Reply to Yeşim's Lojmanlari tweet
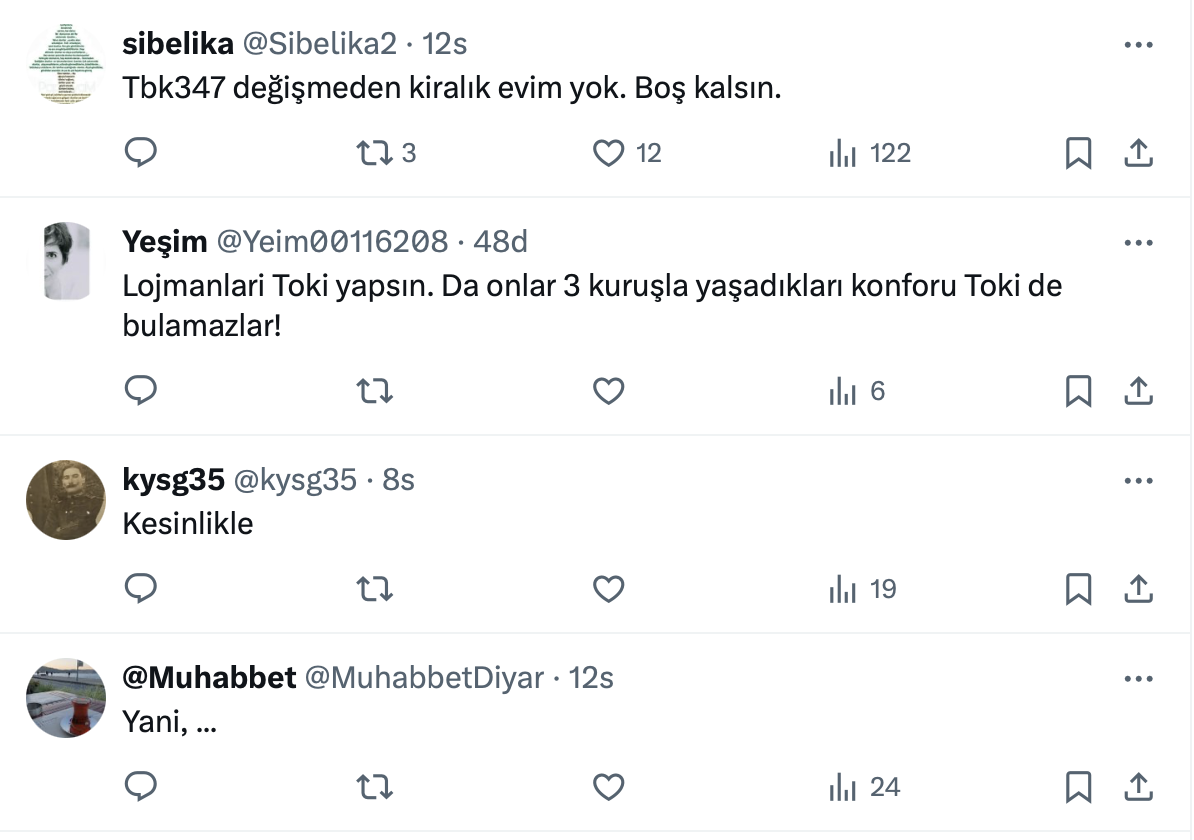 click(141, 391)
